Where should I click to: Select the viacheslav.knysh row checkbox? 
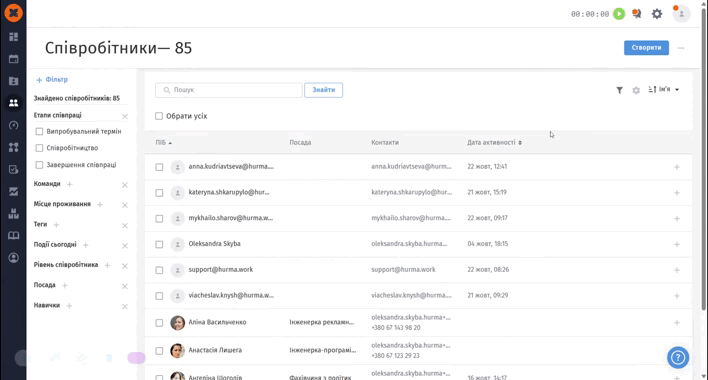[159, 296]
